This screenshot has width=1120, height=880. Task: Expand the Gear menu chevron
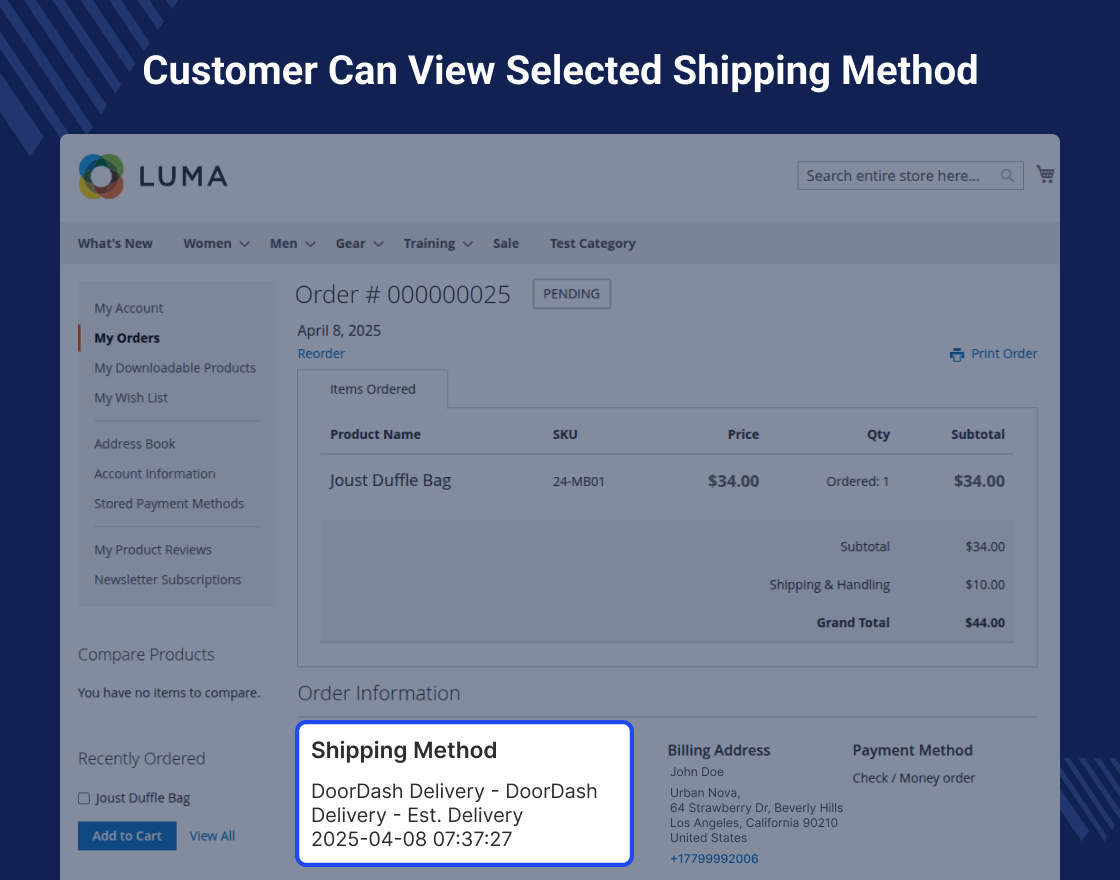(379, 244)
